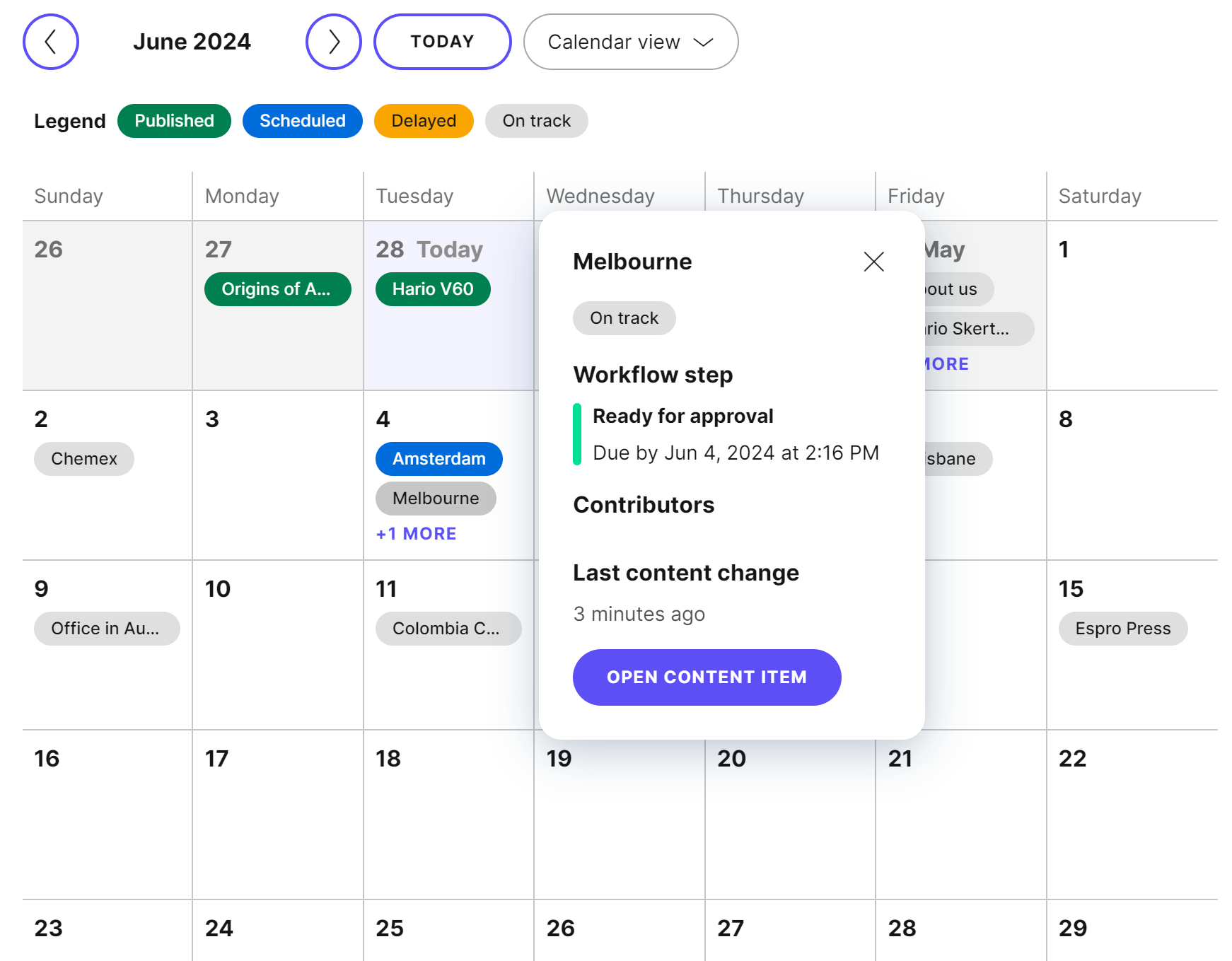The width and height of the screenshot is (1232, 961).
Task: Toggle the Delayed legend filter
Action: pyautogui.click(x=423, y=120)
